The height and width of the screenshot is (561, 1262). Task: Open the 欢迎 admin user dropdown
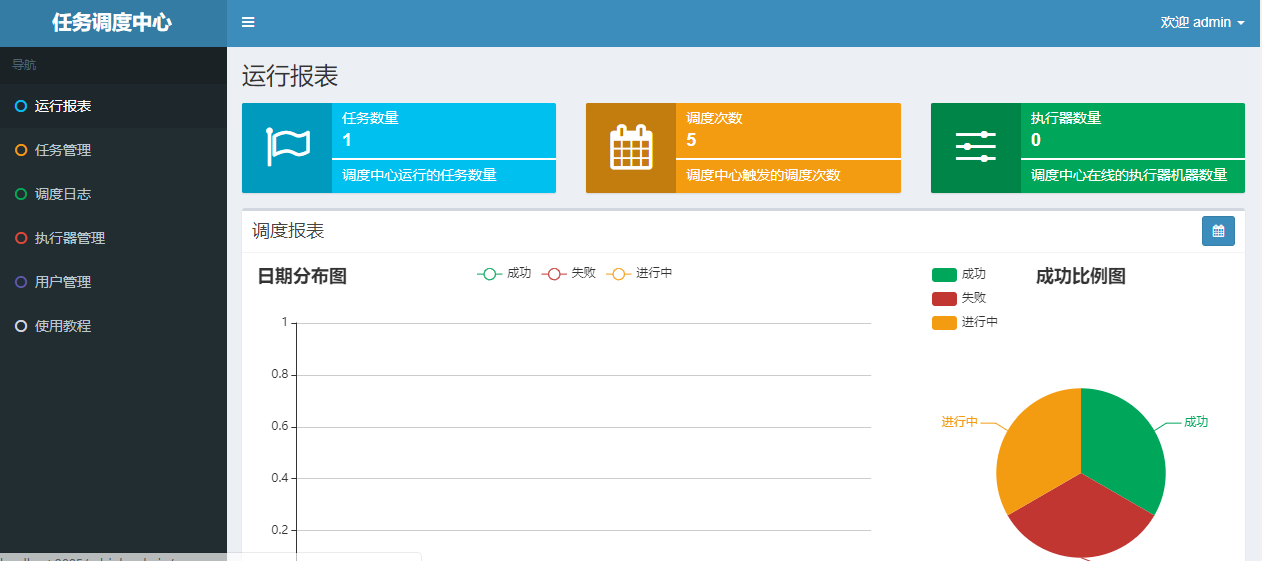tap(1202, 22)
